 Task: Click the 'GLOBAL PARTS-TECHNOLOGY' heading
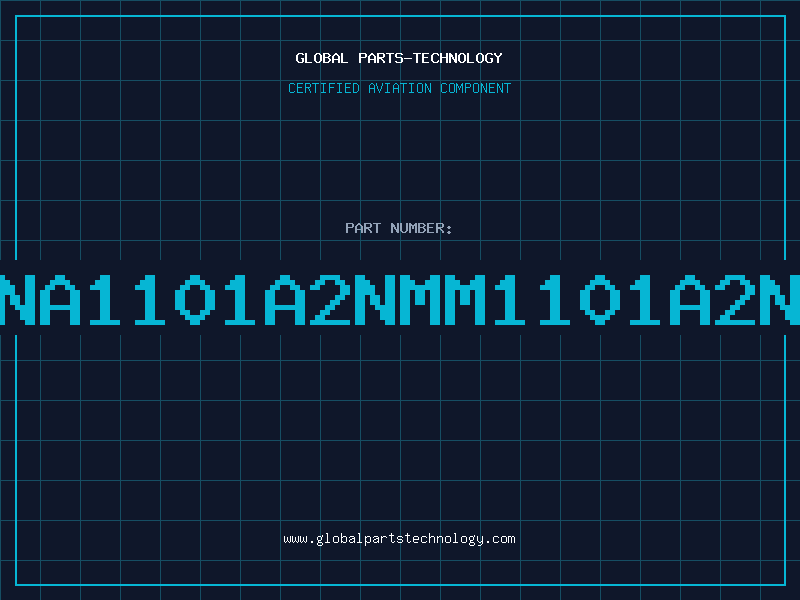click(x=399, y=58)
